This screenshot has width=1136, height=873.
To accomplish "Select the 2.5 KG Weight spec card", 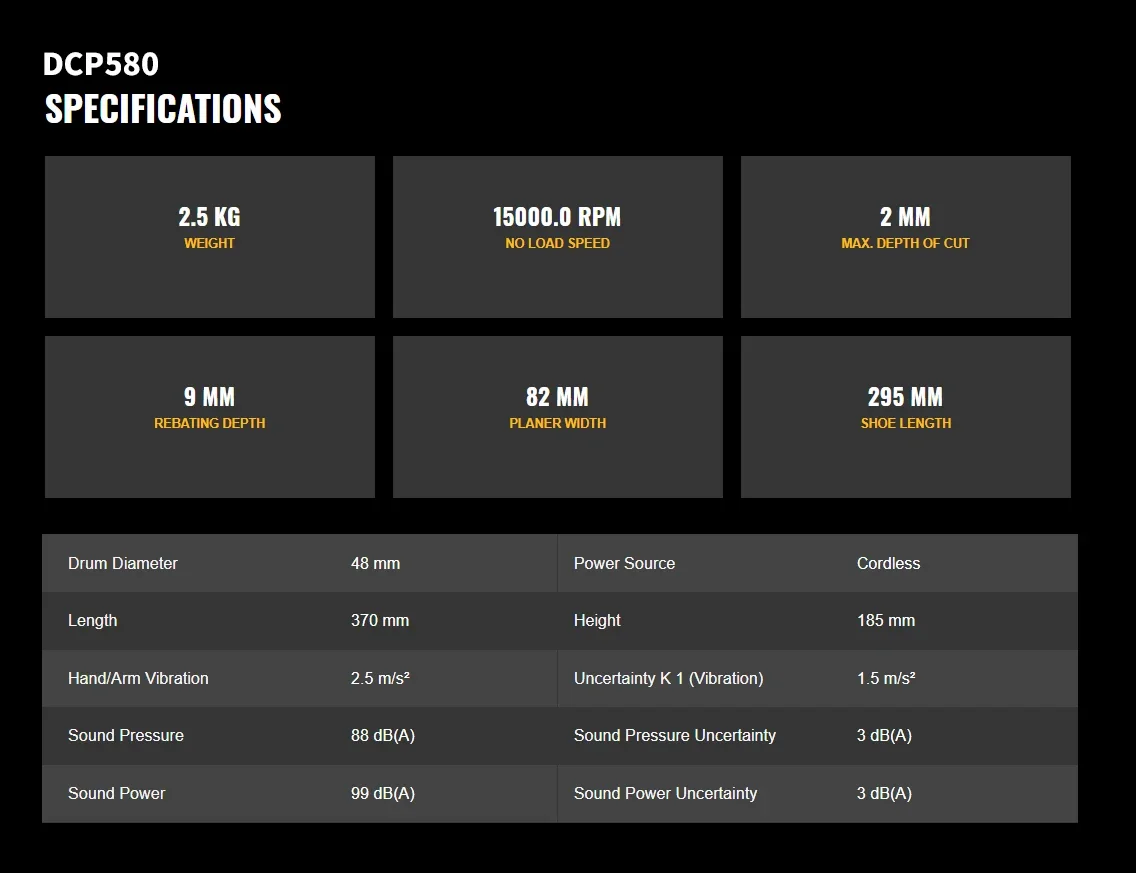I will click(210, 237).
